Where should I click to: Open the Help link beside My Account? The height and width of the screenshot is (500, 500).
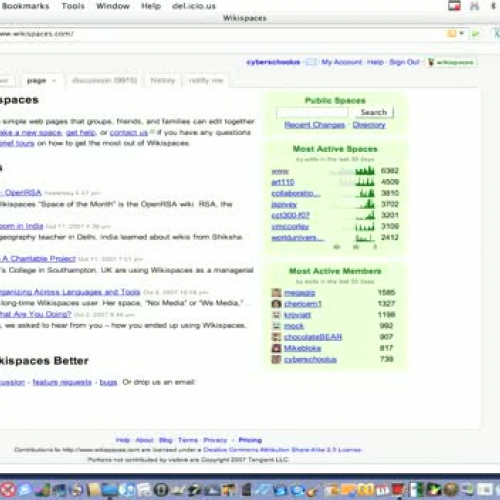point(375,62)
